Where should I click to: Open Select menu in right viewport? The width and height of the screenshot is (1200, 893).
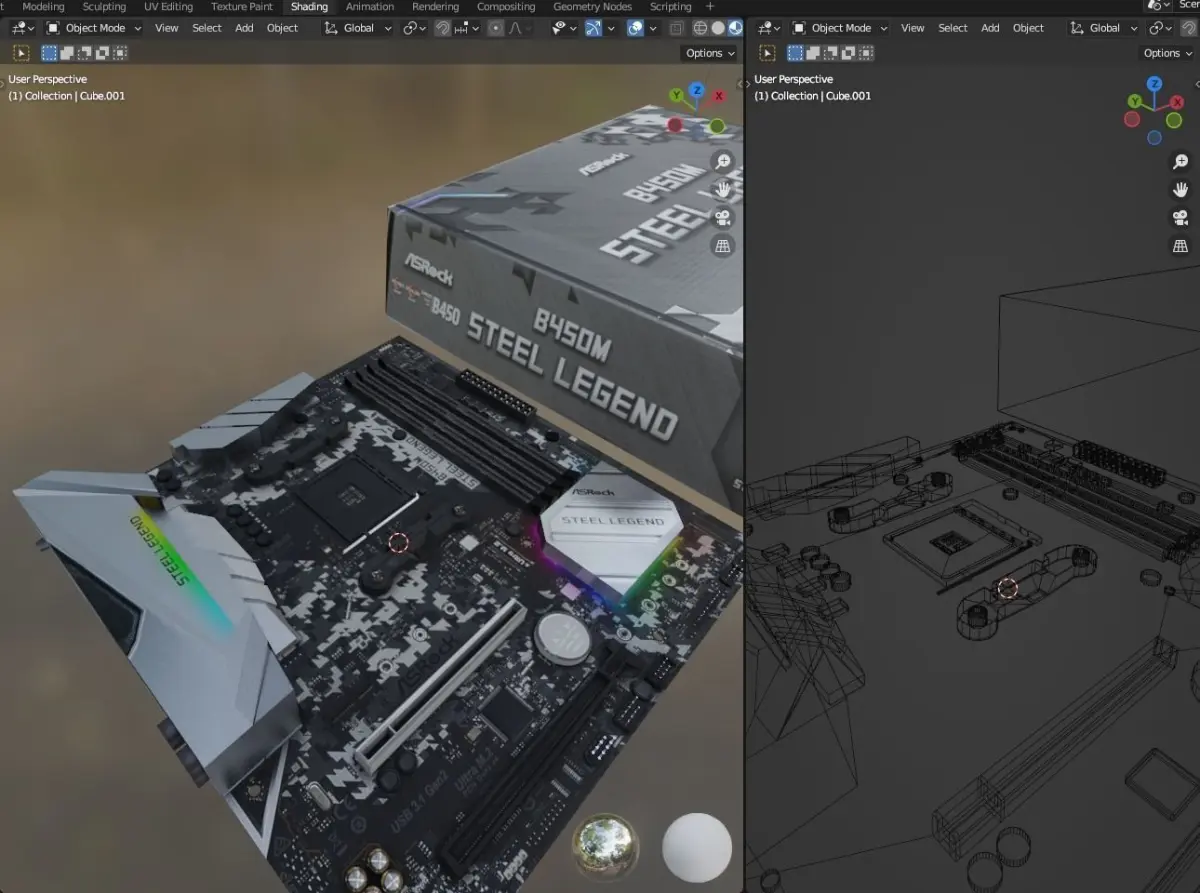coord(953,28)
